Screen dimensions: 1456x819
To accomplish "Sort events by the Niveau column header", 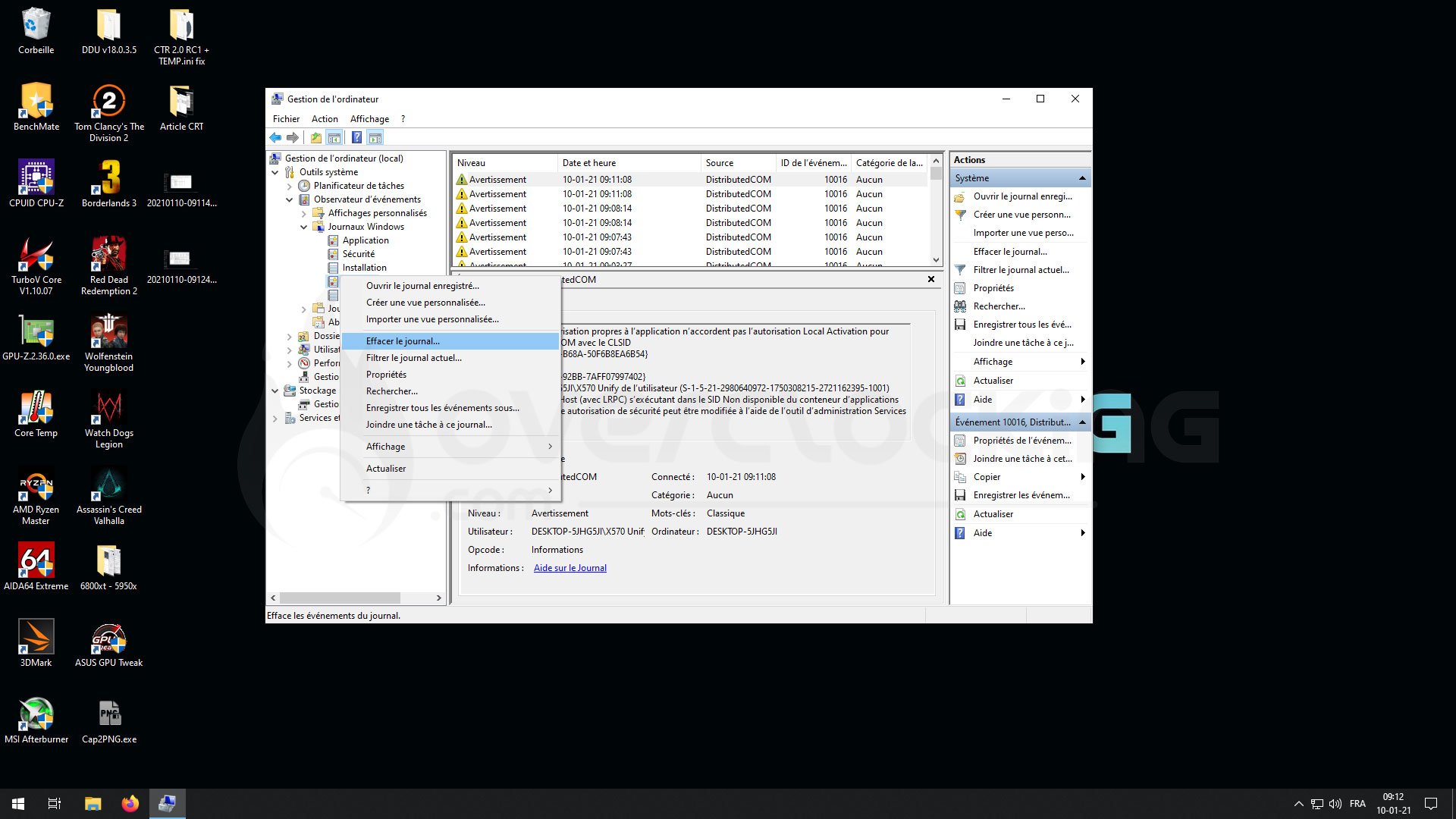I will [x=504, y=163].
